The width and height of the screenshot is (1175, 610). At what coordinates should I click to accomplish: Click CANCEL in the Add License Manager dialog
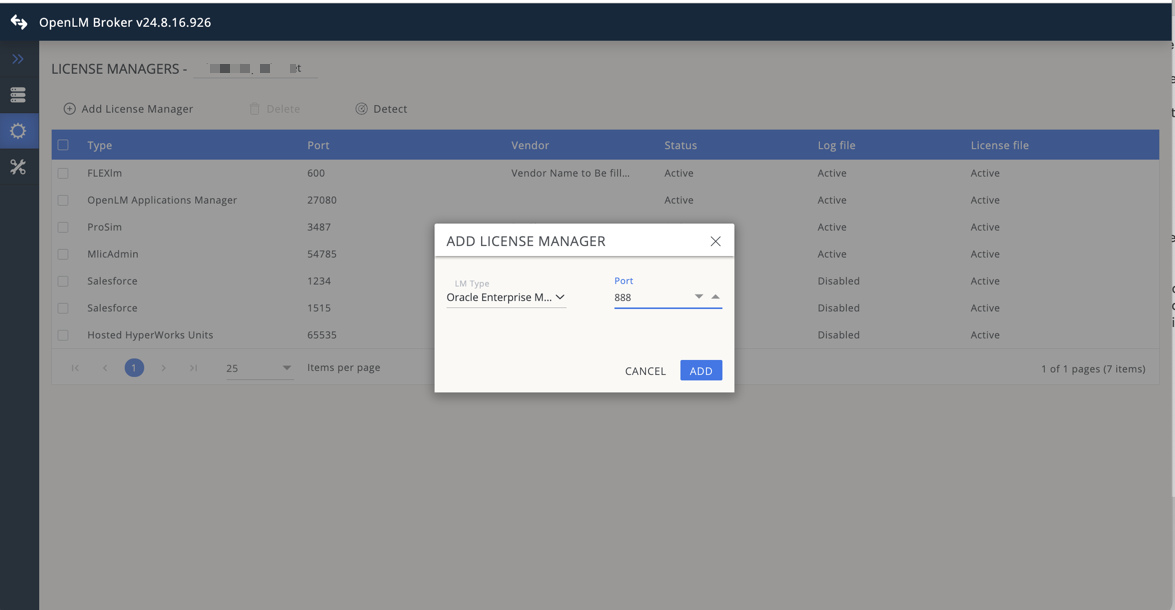[x=645, y=370]
